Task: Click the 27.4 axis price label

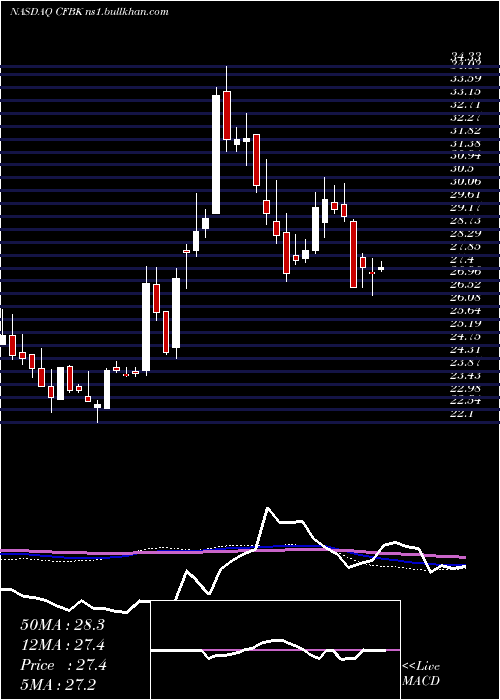Action: 462,259
